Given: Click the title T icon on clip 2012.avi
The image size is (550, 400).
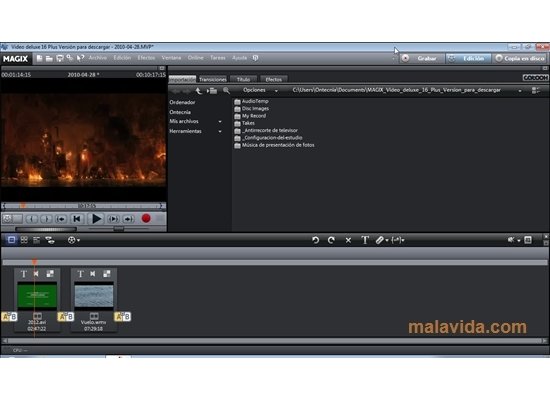Looking at the screenshot, I should tap(24, 274).
